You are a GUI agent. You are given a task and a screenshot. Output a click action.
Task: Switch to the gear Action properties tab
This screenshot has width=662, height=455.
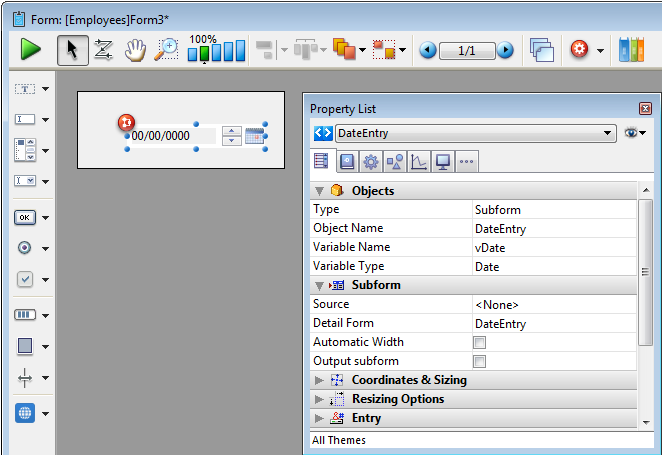pyautogui.click(x=371, y=161)
